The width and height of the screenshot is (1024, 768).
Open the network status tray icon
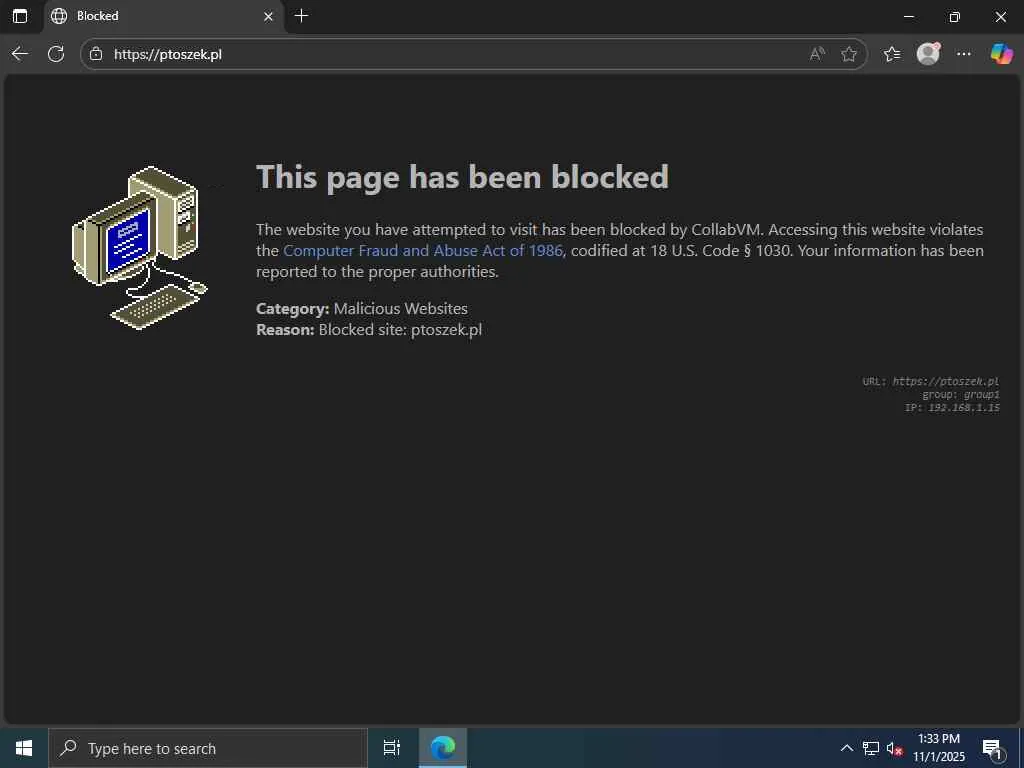(x=871, y=748)
